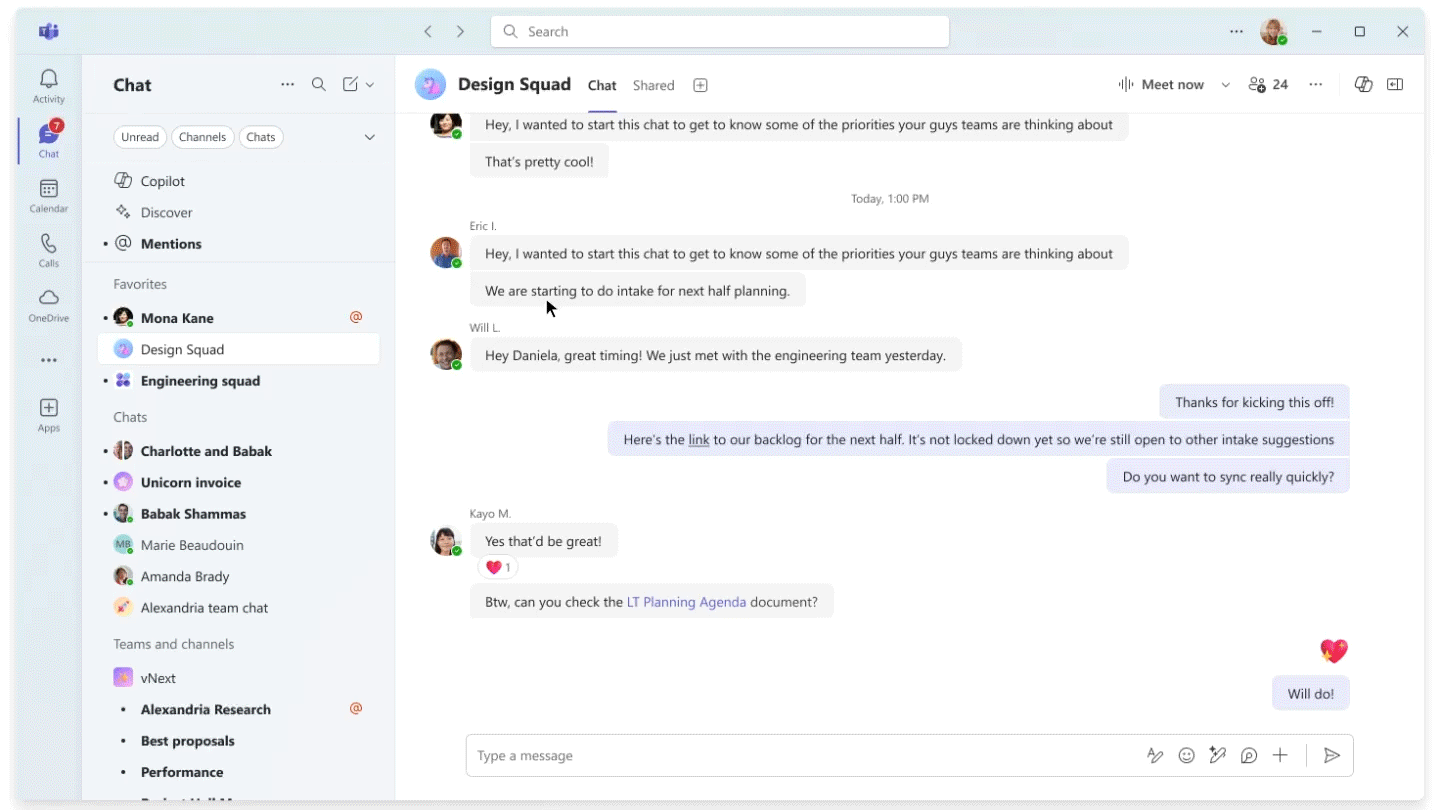Open the Apps store icon

48,414
